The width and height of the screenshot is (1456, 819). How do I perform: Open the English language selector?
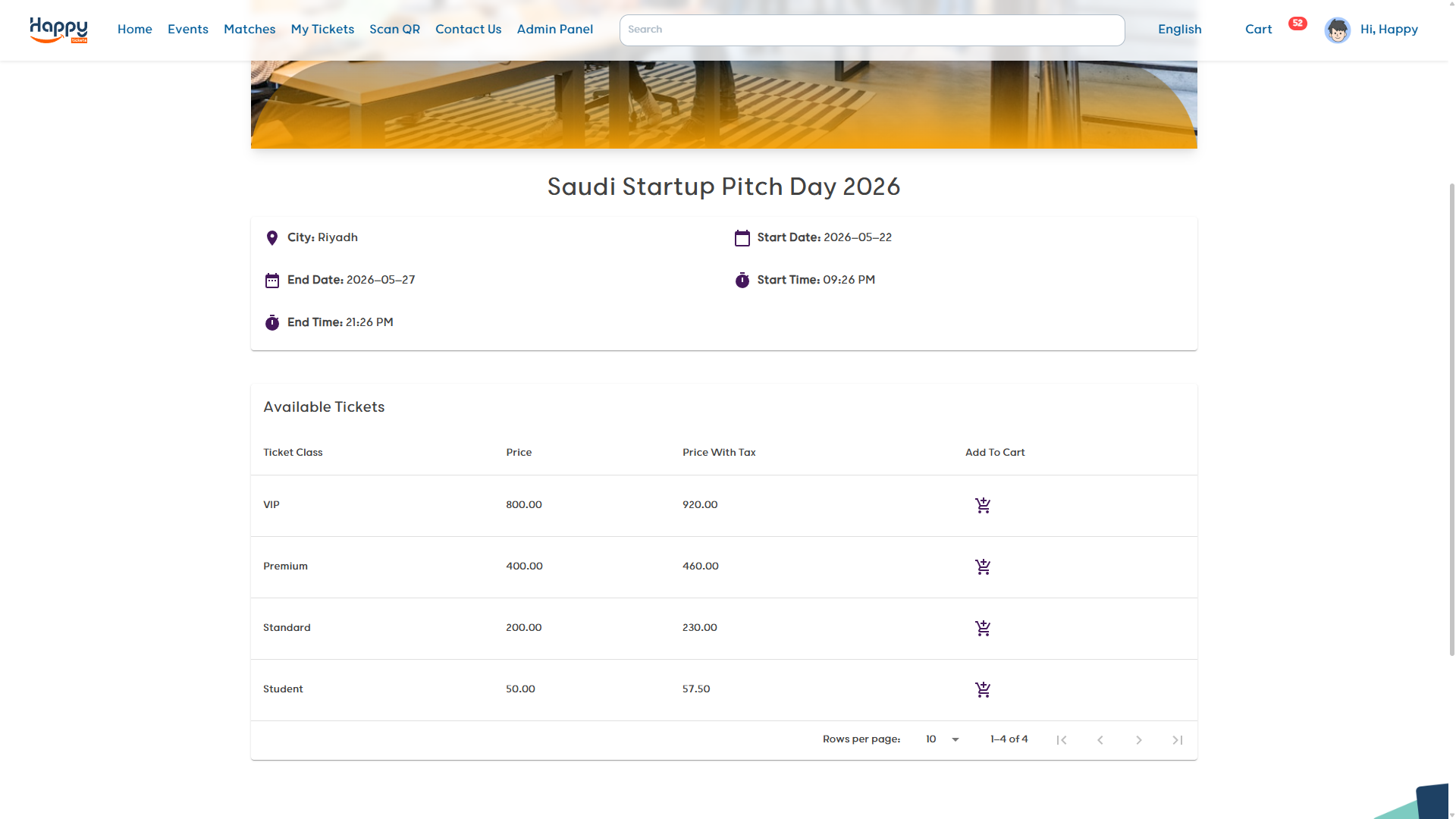(x=1179, y=30)
